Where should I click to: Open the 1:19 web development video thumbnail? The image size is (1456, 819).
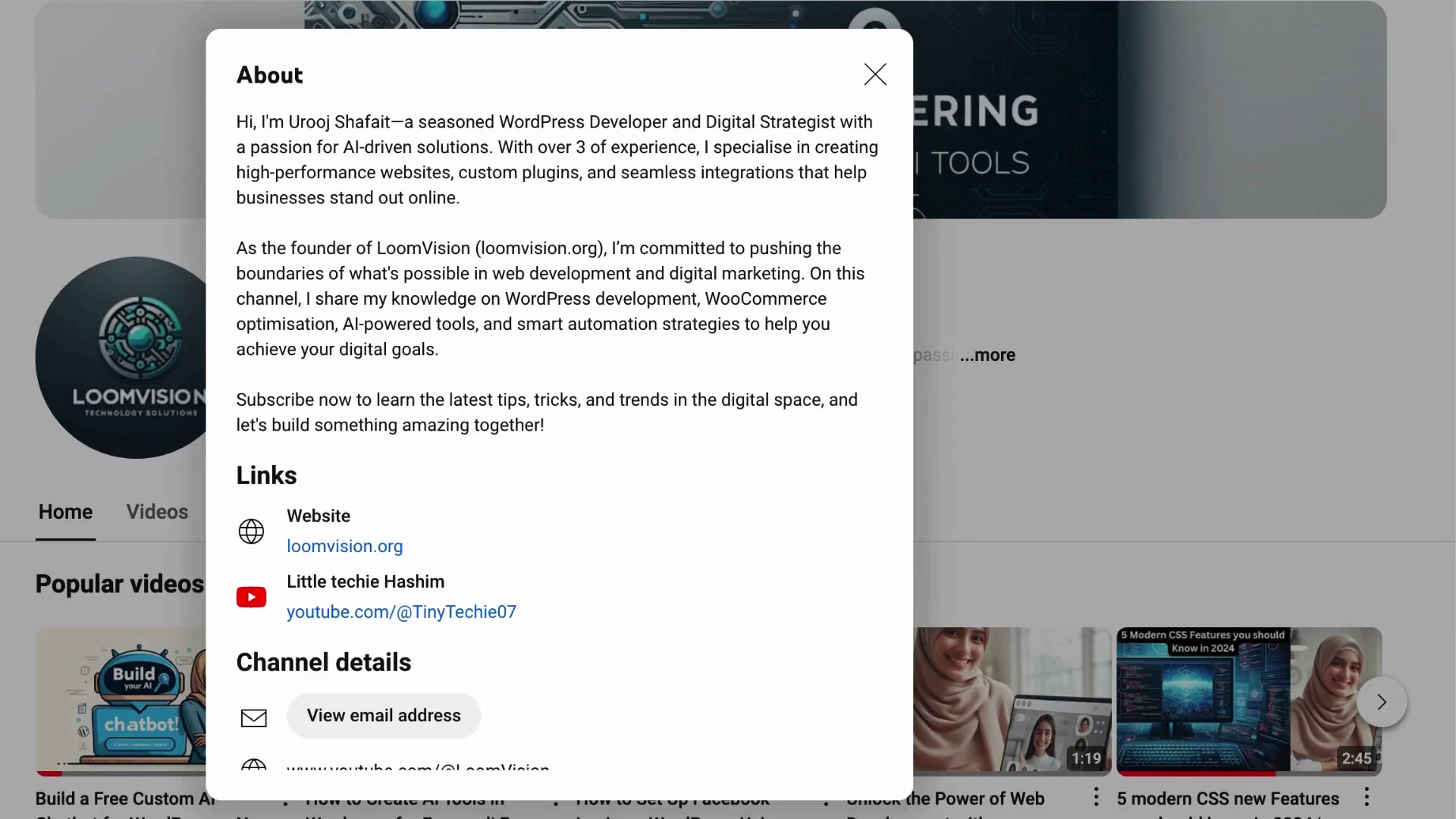click(1012, 701)
